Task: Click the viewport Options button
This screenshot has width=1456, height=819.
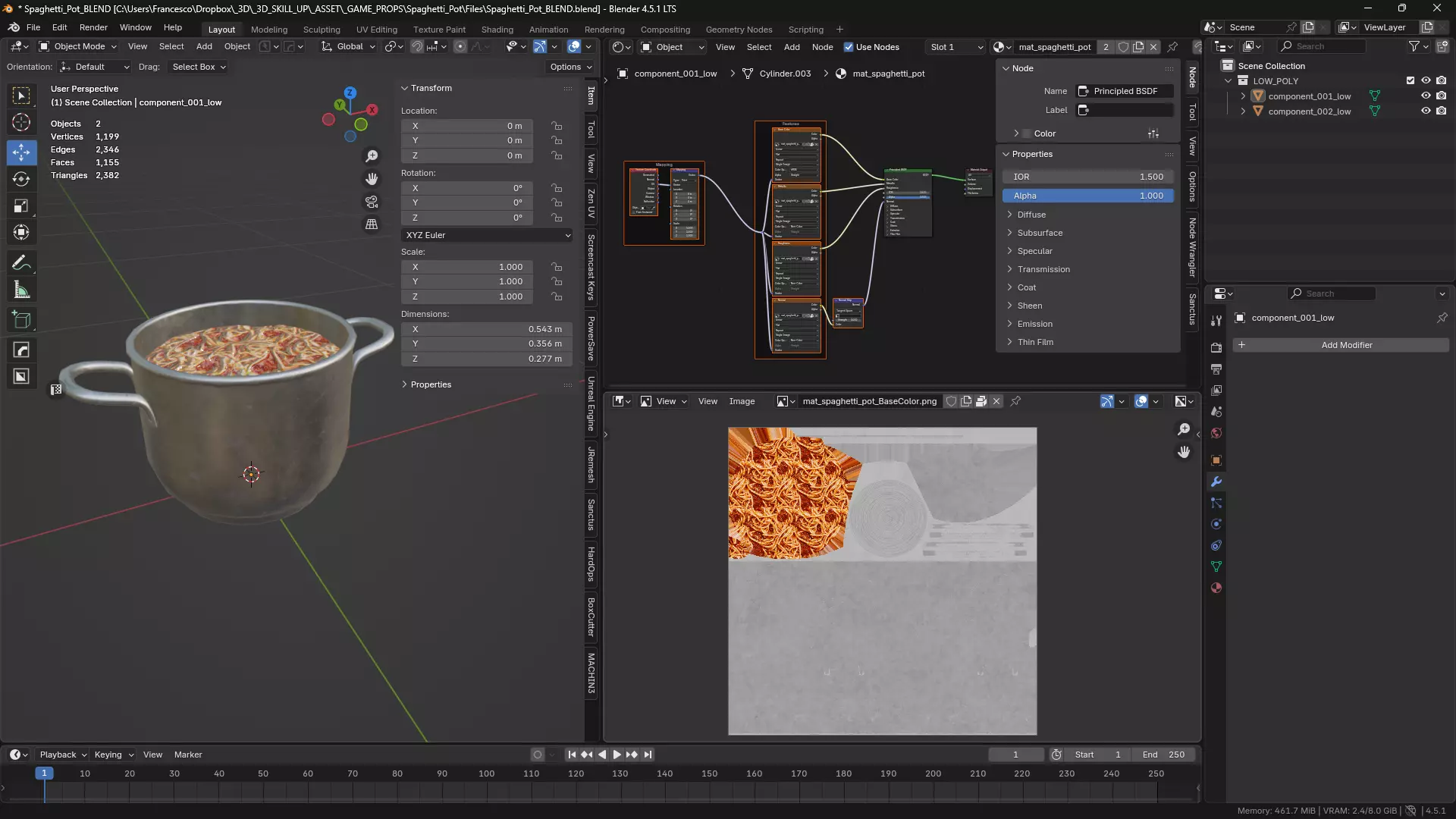Action: coord(570,67)
